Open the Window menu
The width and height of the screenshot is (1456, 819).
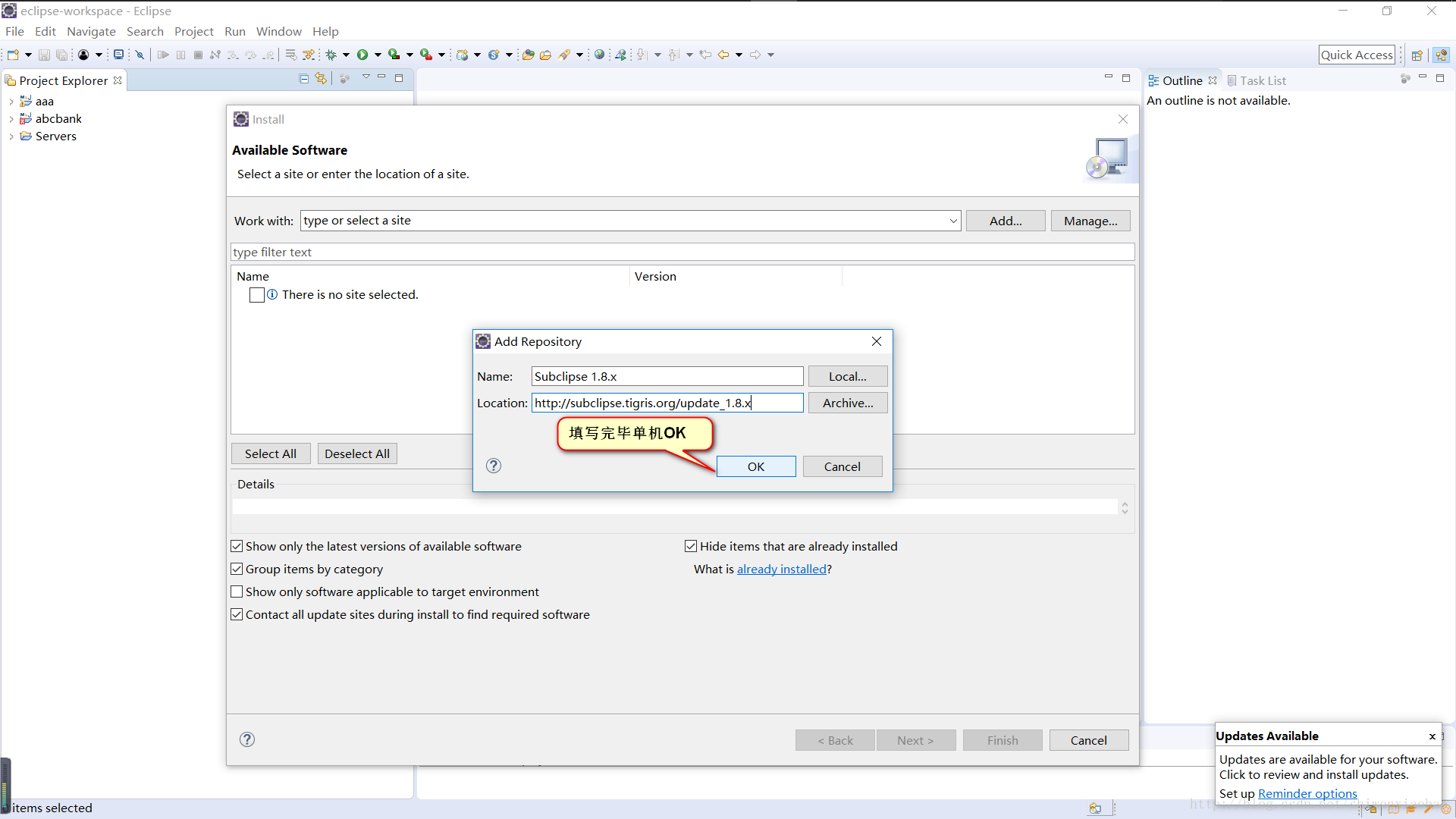tap(278, 31)
